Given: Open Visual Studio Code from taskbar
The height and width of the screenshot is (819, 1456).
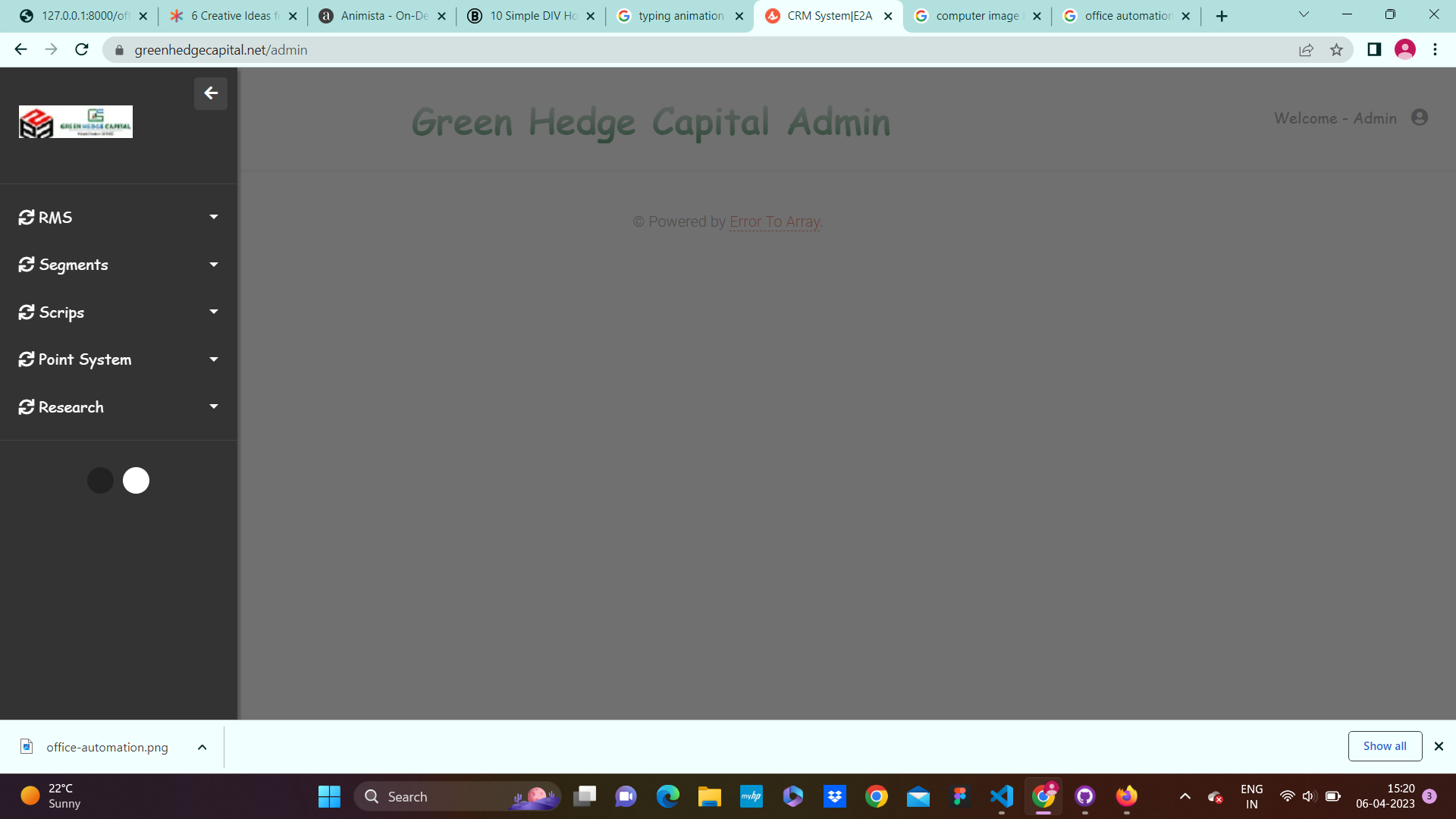Looking at the screenshot, I should click(x=1001, y=796).
